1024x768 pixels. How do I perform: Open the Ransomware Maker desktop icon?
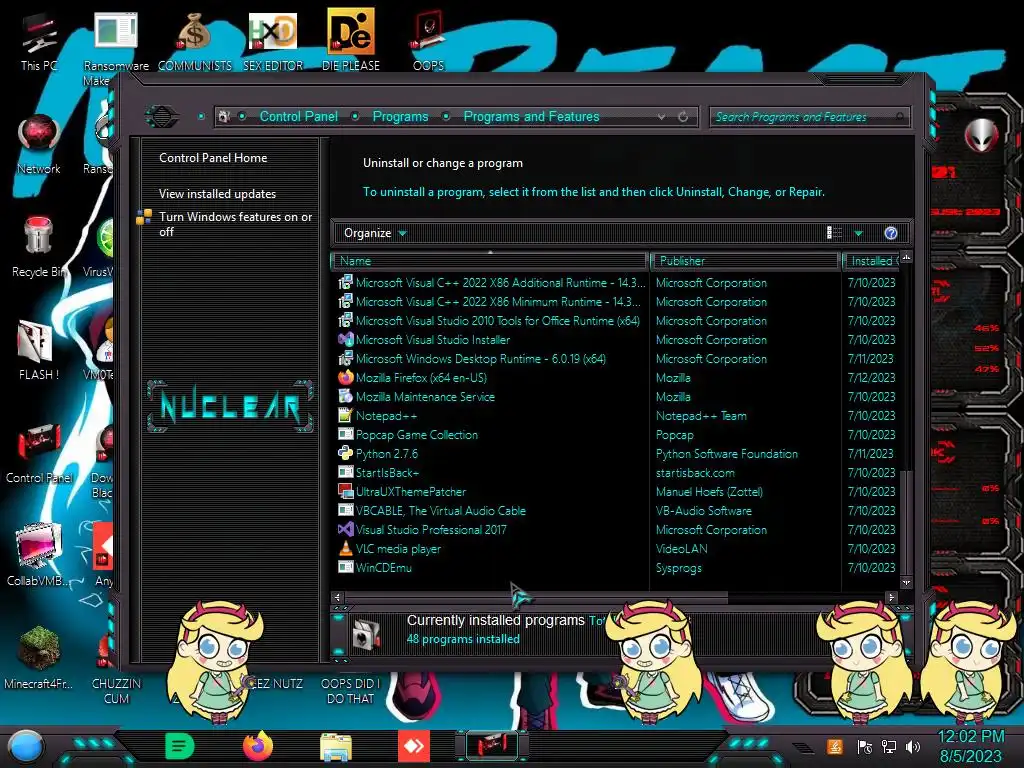coord(116,47)
